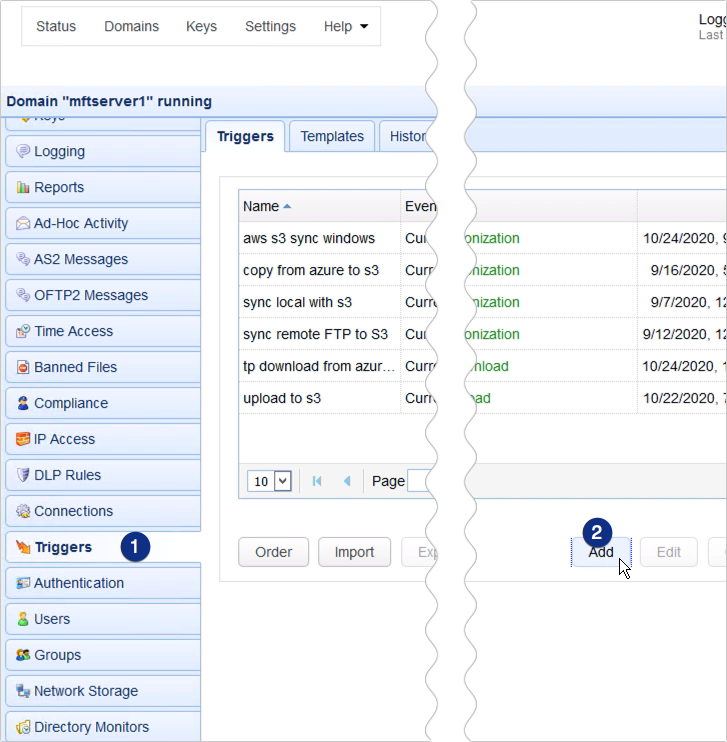727x742 pixels.
Task: Open Ad-Hoc Activity module
Action: [103, 223]
